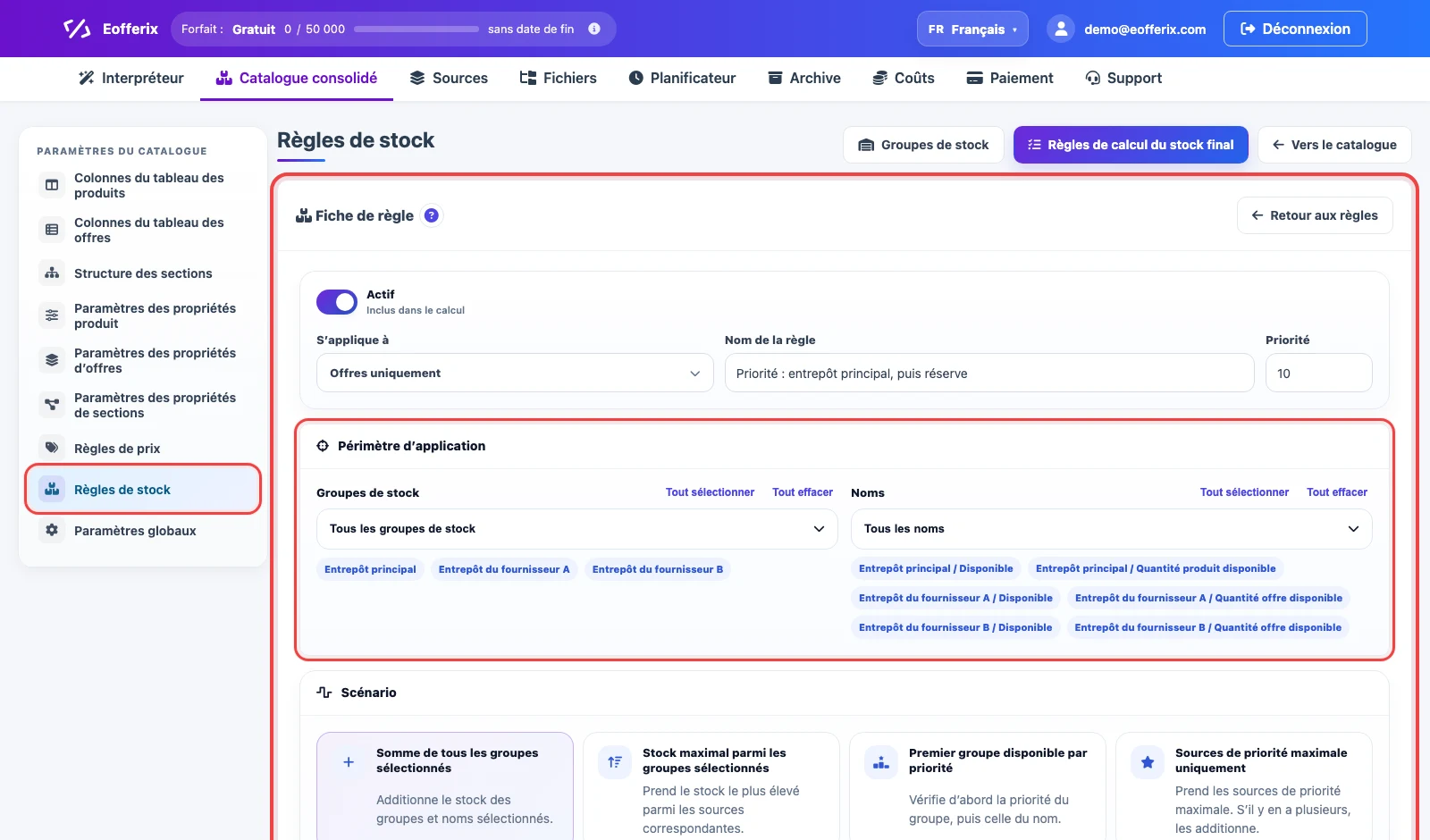This screenshot has height=840, width=1430.
Task: Click the Priorité input field
Action: tap(1318, 373)
